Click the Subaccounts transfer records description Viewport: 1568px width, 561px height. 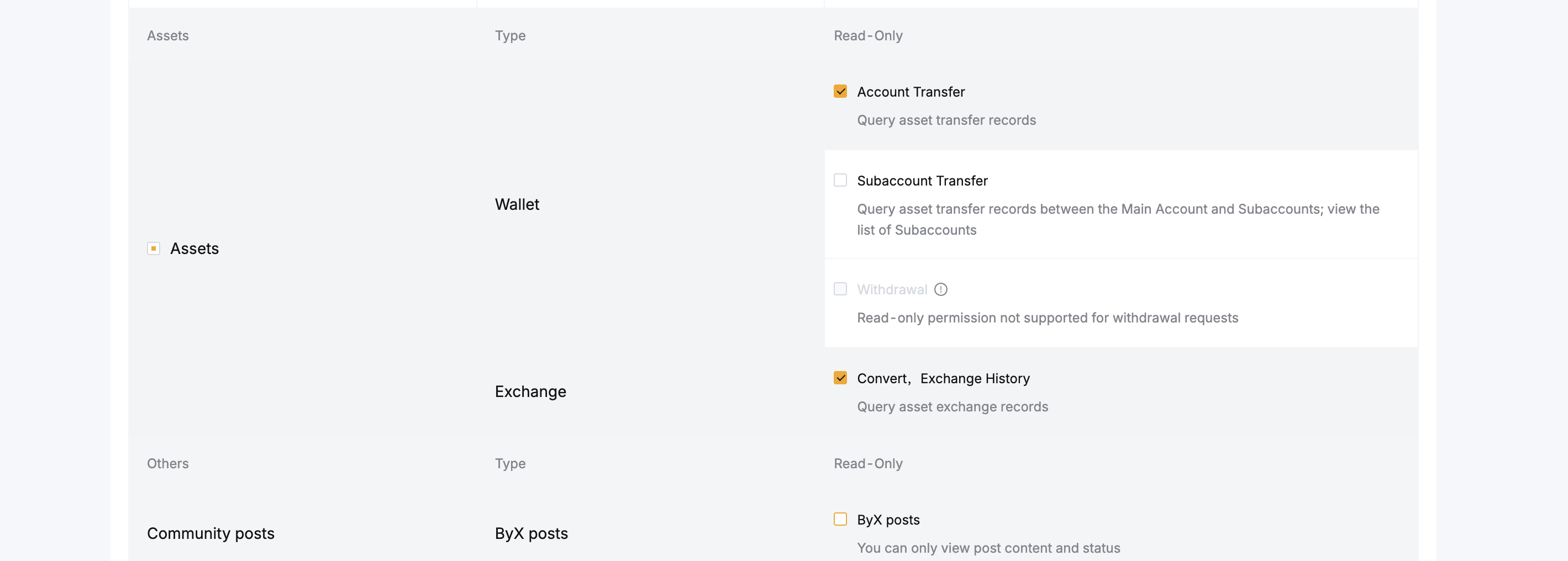pyautogui.click(x=1118, y=219)
